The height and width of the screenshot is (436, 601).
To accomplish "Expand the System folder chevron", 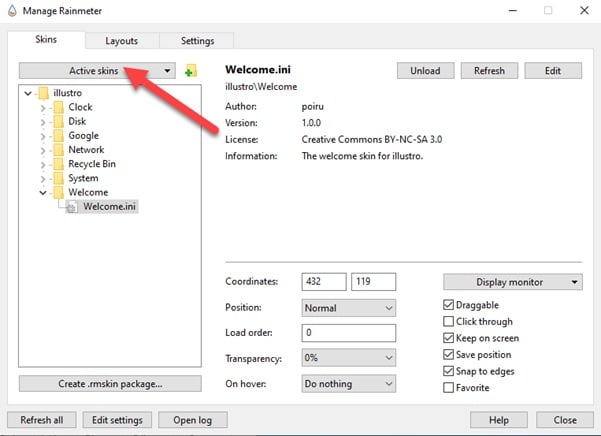I will [x=43, y=179].
